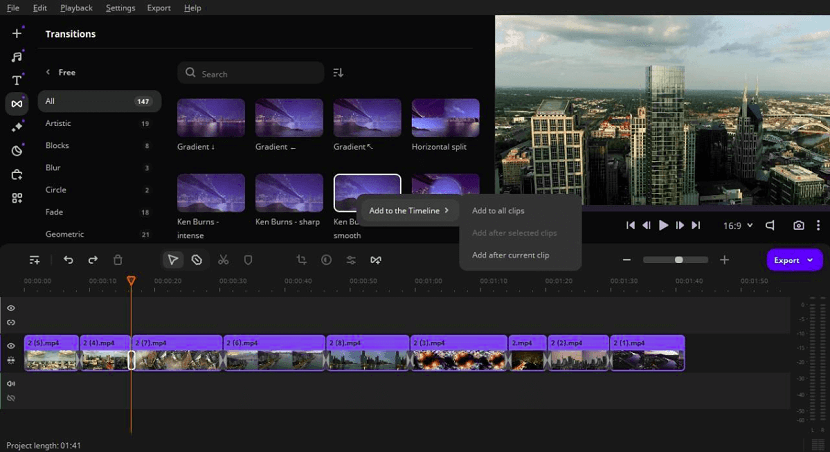830x452 pixels.
Task: Choose Add after current clip
Action: coord(510,255)
